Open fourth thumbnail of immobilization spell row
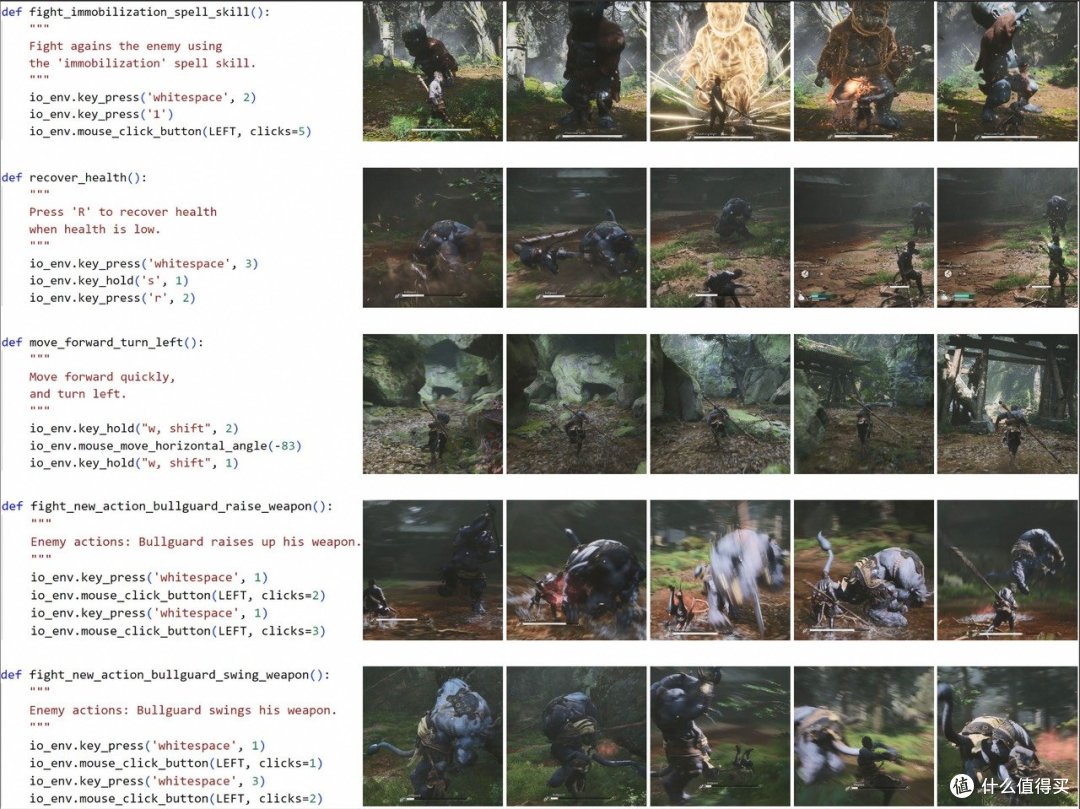 (x=864, y=70)
